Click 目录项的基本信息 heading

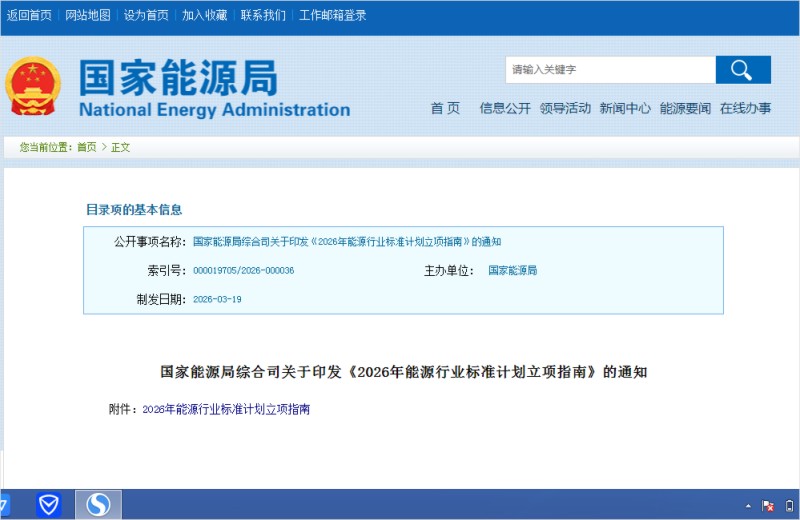tap(134, 210)
